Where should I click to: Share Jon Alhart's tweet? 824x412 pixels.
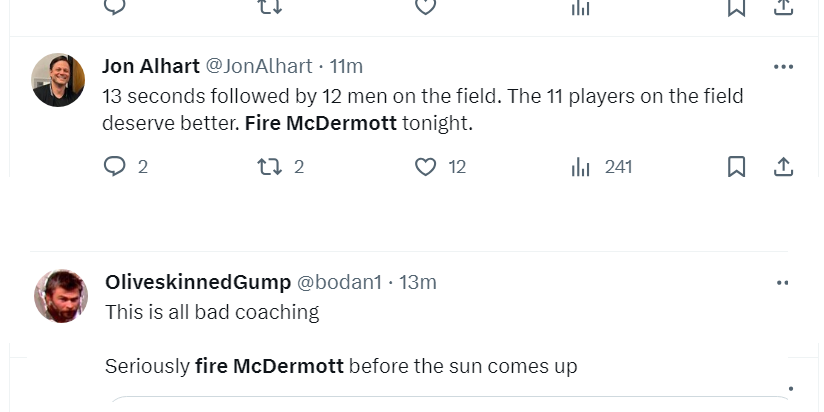[x=784, y=167]
